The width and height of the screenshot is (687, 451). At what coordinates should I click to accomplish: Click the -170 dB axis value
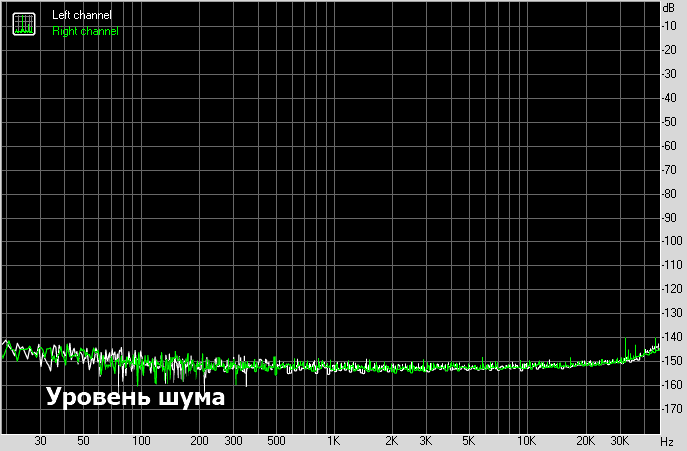(672, 409)
